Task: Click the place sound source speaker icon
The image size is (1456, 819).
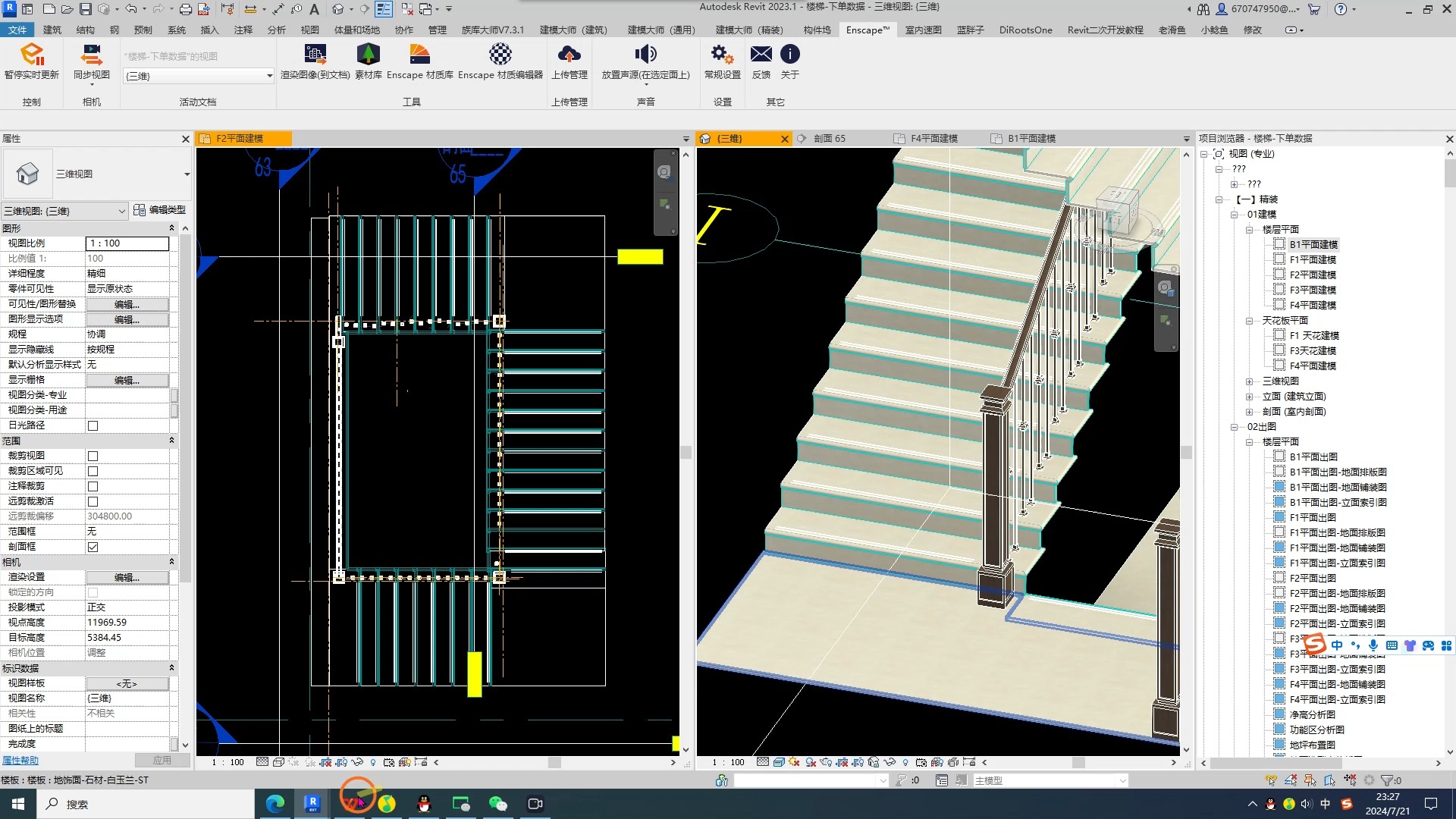Action: (645, 55)
